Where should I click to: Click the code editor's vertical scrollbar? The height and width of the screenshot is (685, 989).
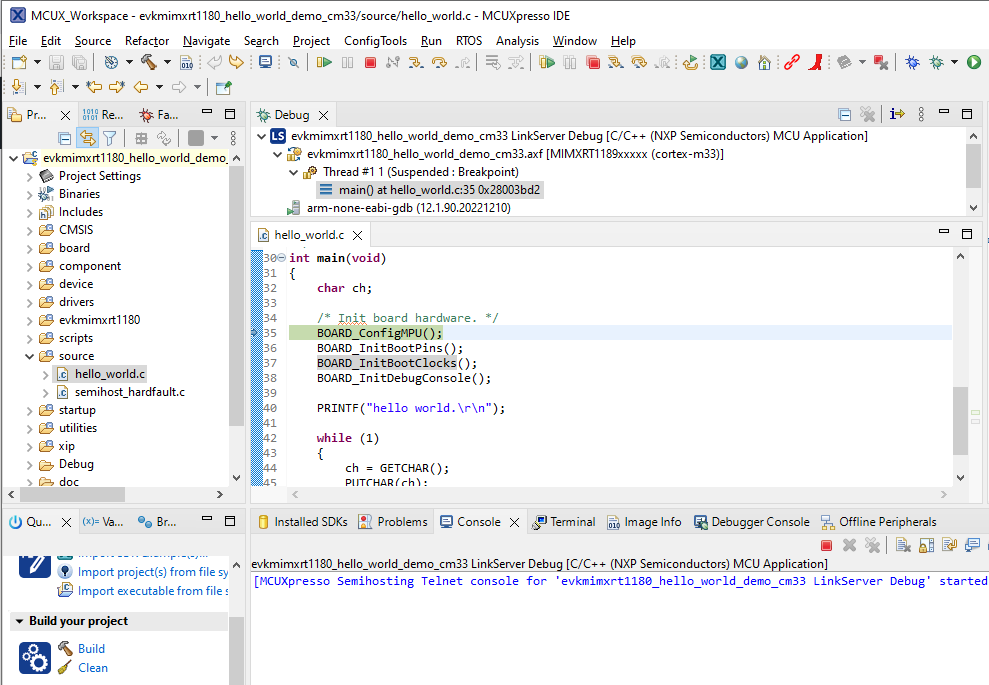pos(961,420)
